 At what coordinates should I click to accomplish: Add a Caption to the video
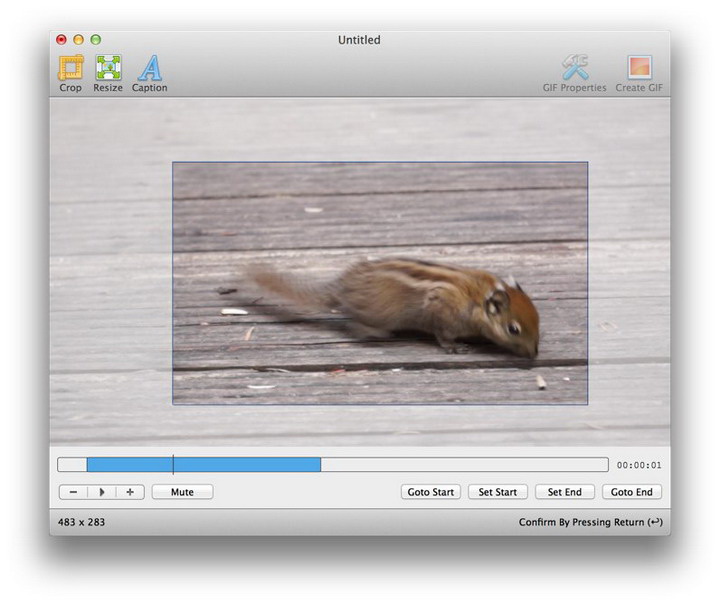[150, 69]
